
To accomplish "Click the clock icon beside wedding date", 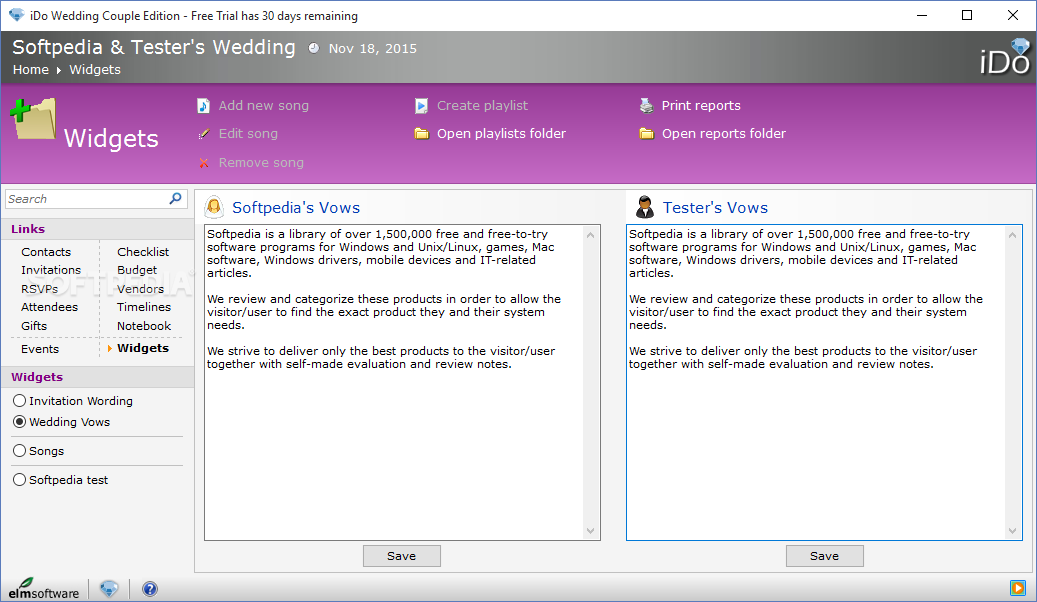I will coord(313,48).
